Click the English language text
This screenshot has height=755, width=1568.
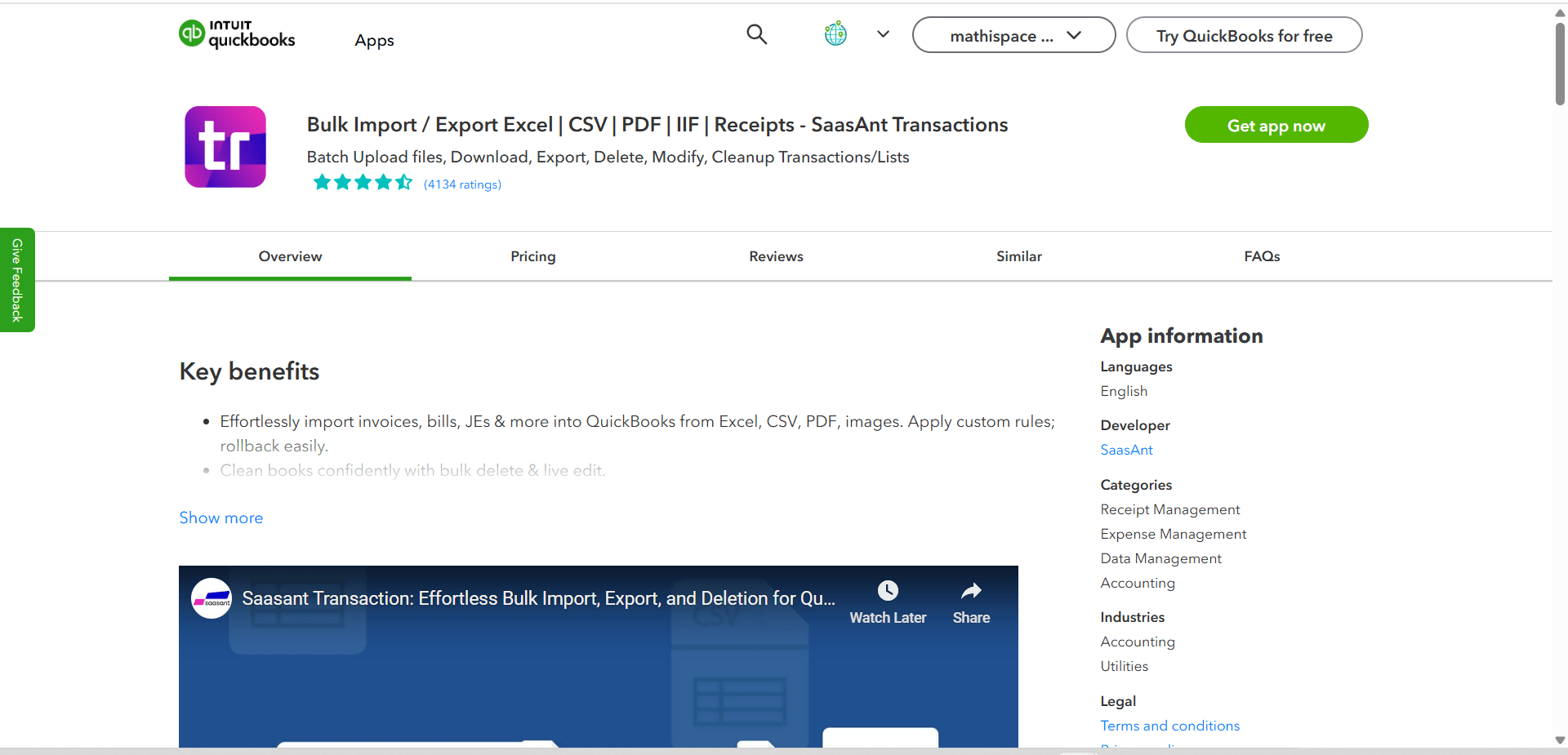pos(1124,391)
